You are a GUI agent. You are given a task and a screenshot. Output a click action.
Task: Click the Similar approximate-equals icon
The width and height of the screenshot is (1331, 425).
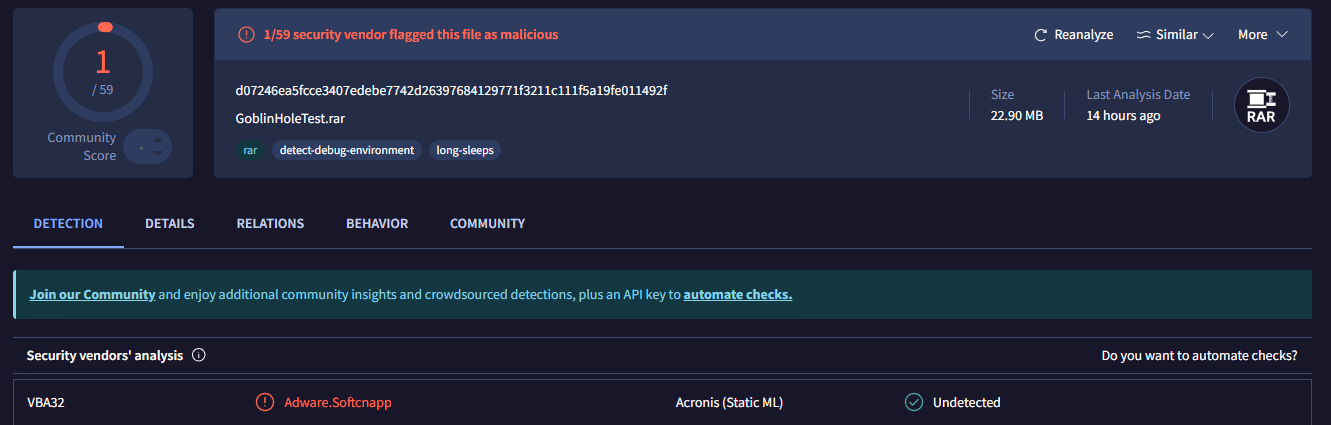pos(1144,35)
